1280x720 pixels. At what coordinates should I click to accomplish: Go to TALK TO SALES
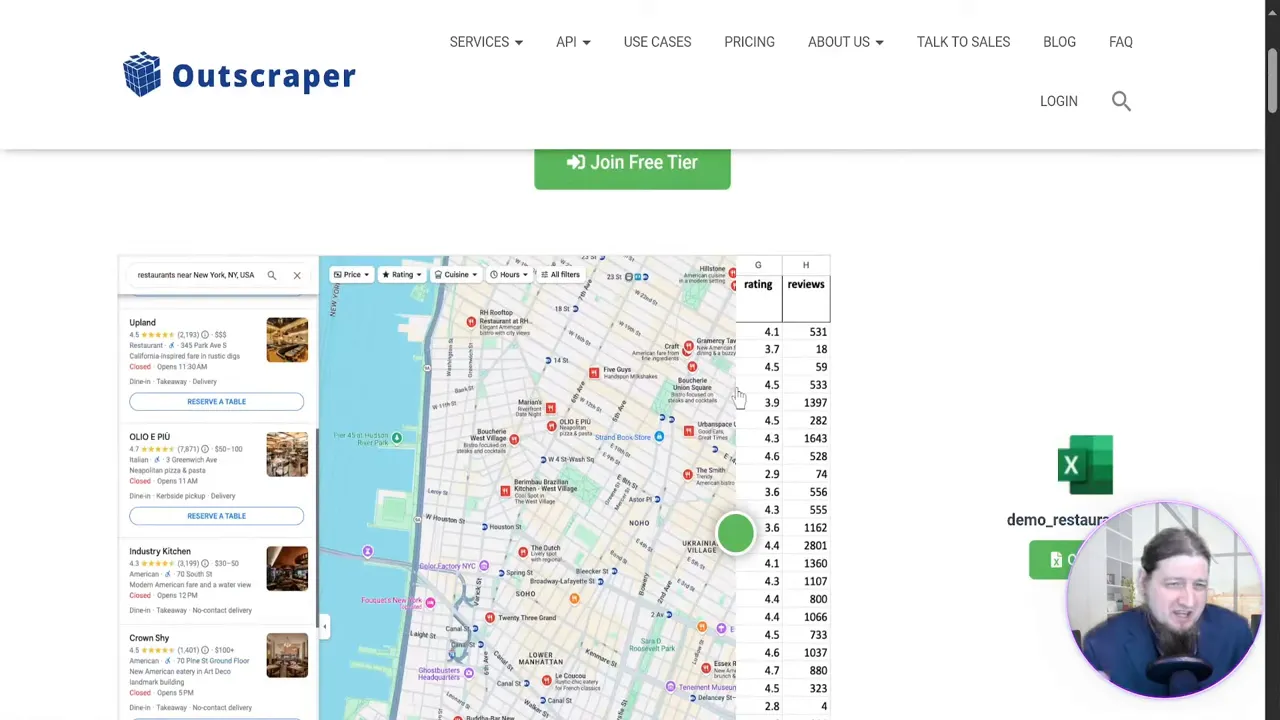click(x=963, y=42)
